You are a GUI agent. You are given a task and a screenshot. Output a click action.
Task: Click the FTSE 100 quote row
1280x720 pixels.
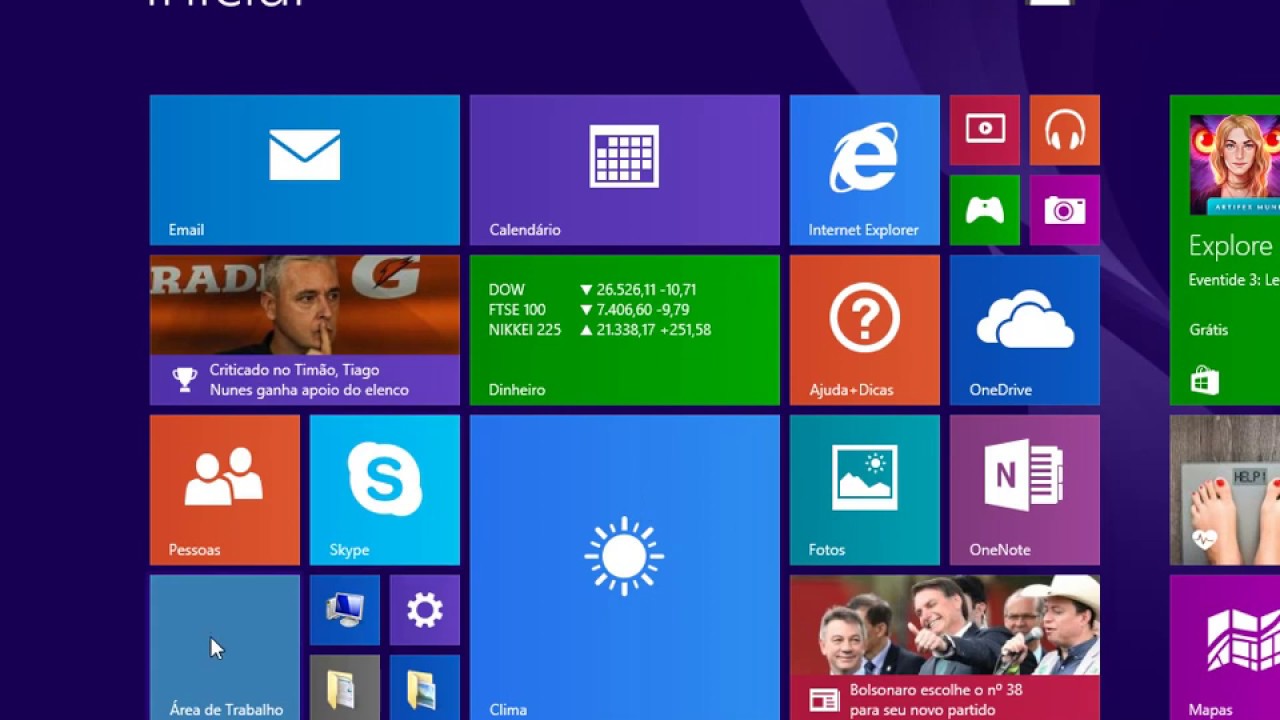point(589,310)
